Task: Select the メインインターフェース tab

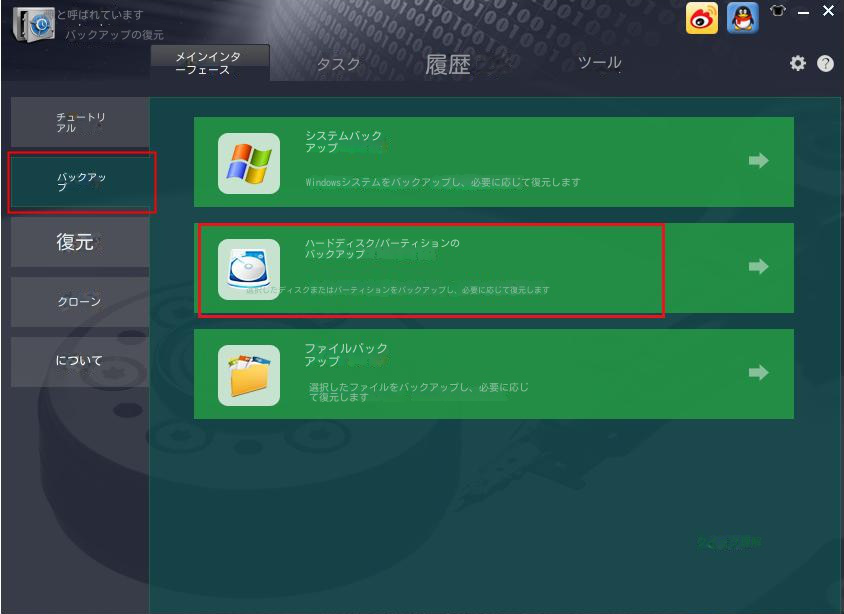Action: pos(210,63)
